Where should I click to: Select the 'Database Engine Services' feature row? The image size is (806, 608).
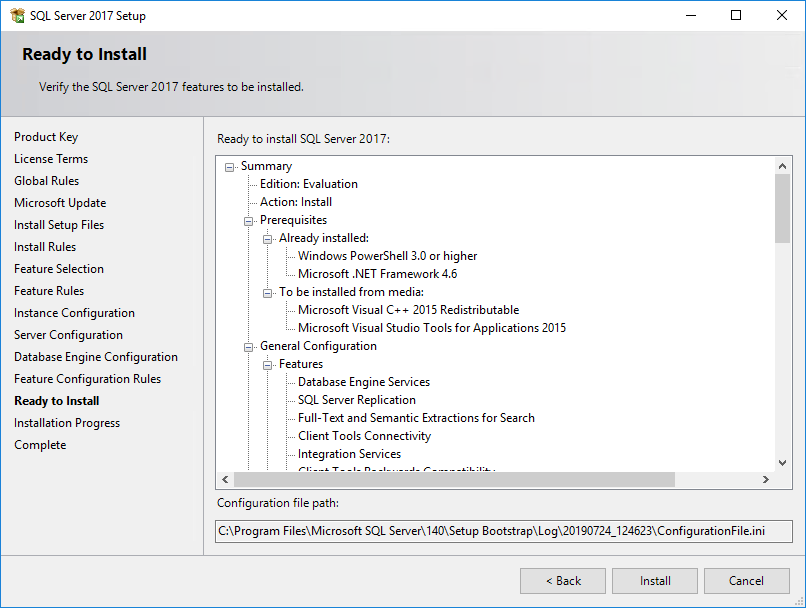pos(364,382)
